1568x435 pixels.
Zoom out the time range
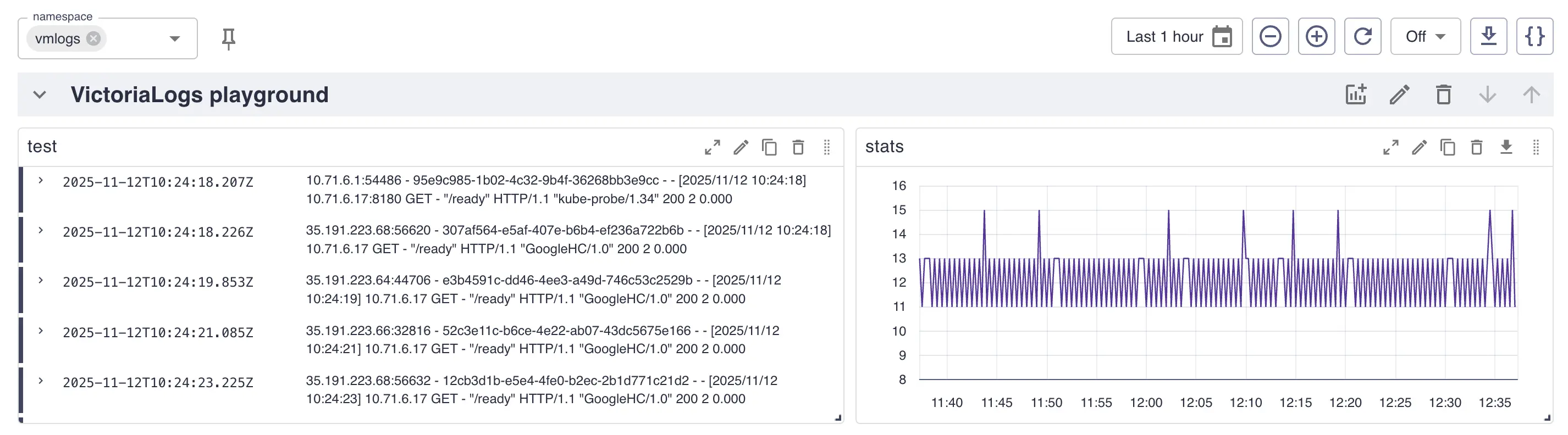pos(1270,37)
